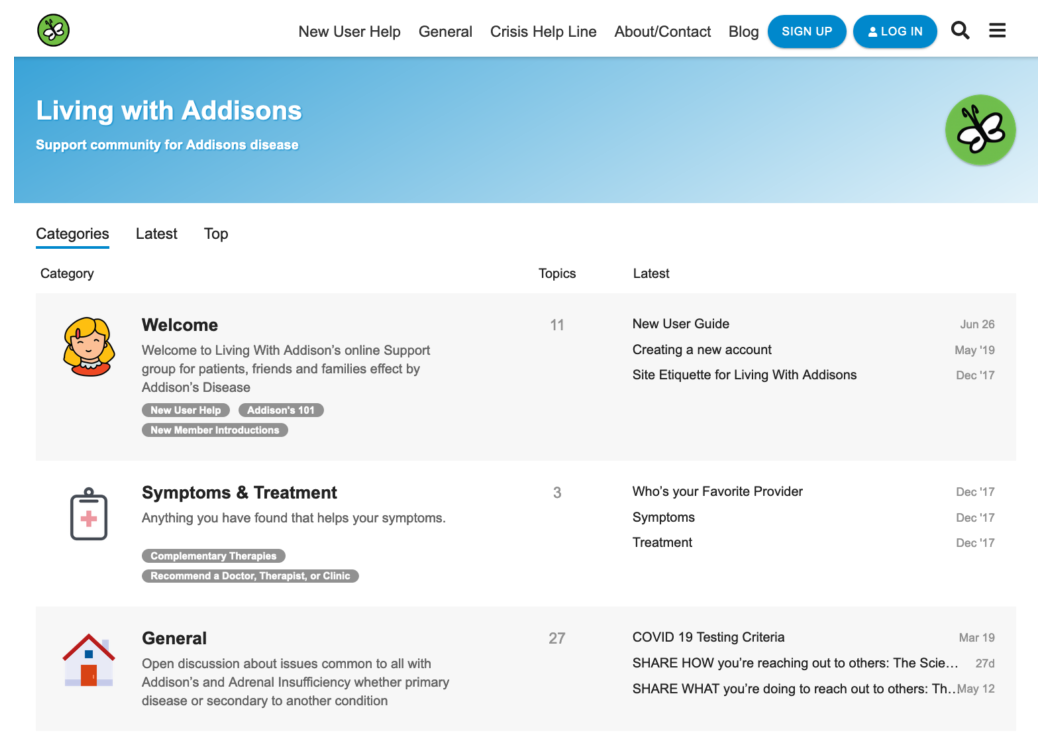Open the search magnifier icon
This screenshot has height=752, width=1054.
960,31
